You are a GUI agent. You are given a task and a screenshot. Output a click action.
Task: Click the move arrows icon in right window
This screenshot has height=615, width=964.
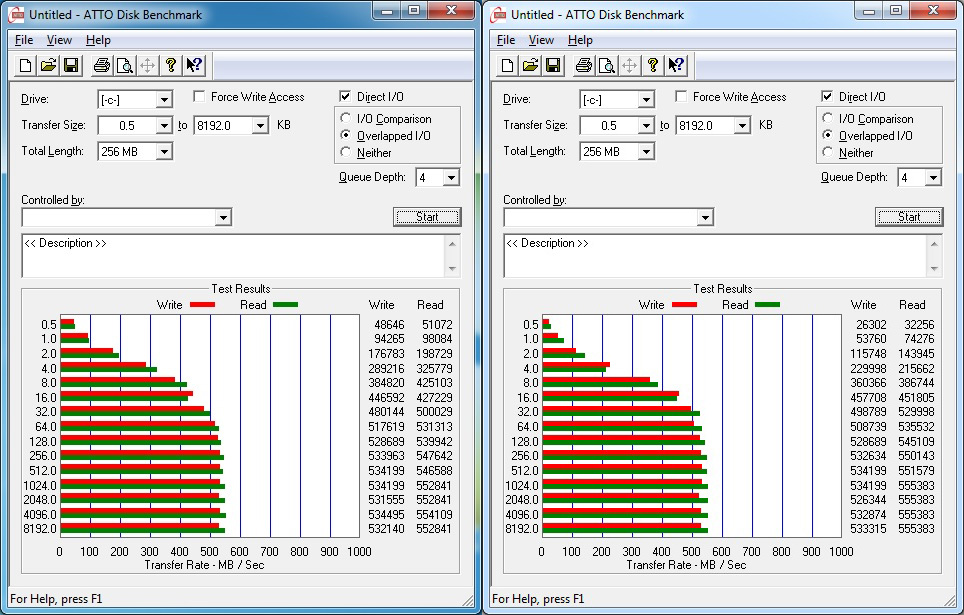click(x=630, y=65)
